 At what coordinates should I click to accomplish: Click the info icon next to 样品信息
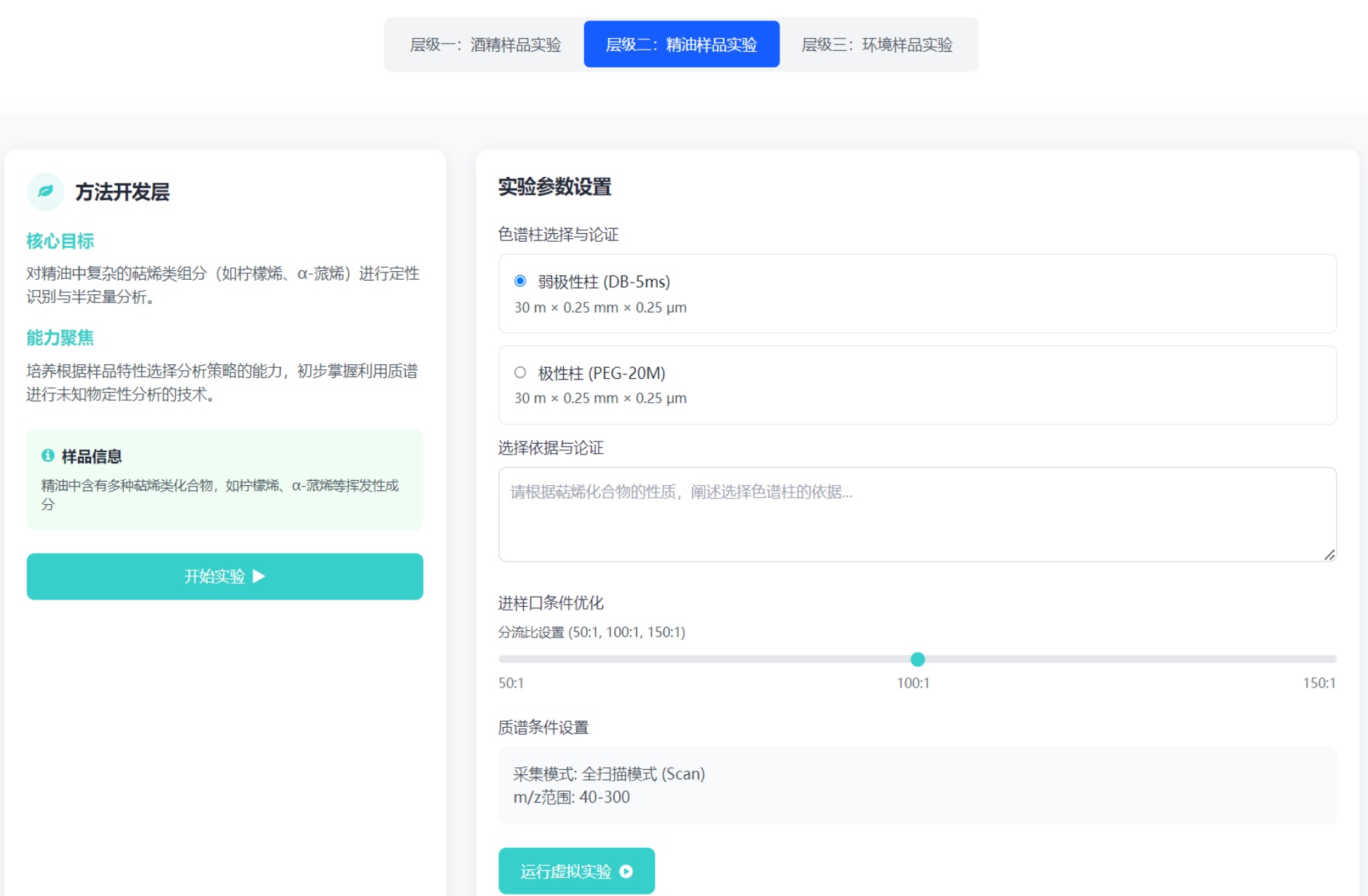pyautogui.click(x=48, y=455)
